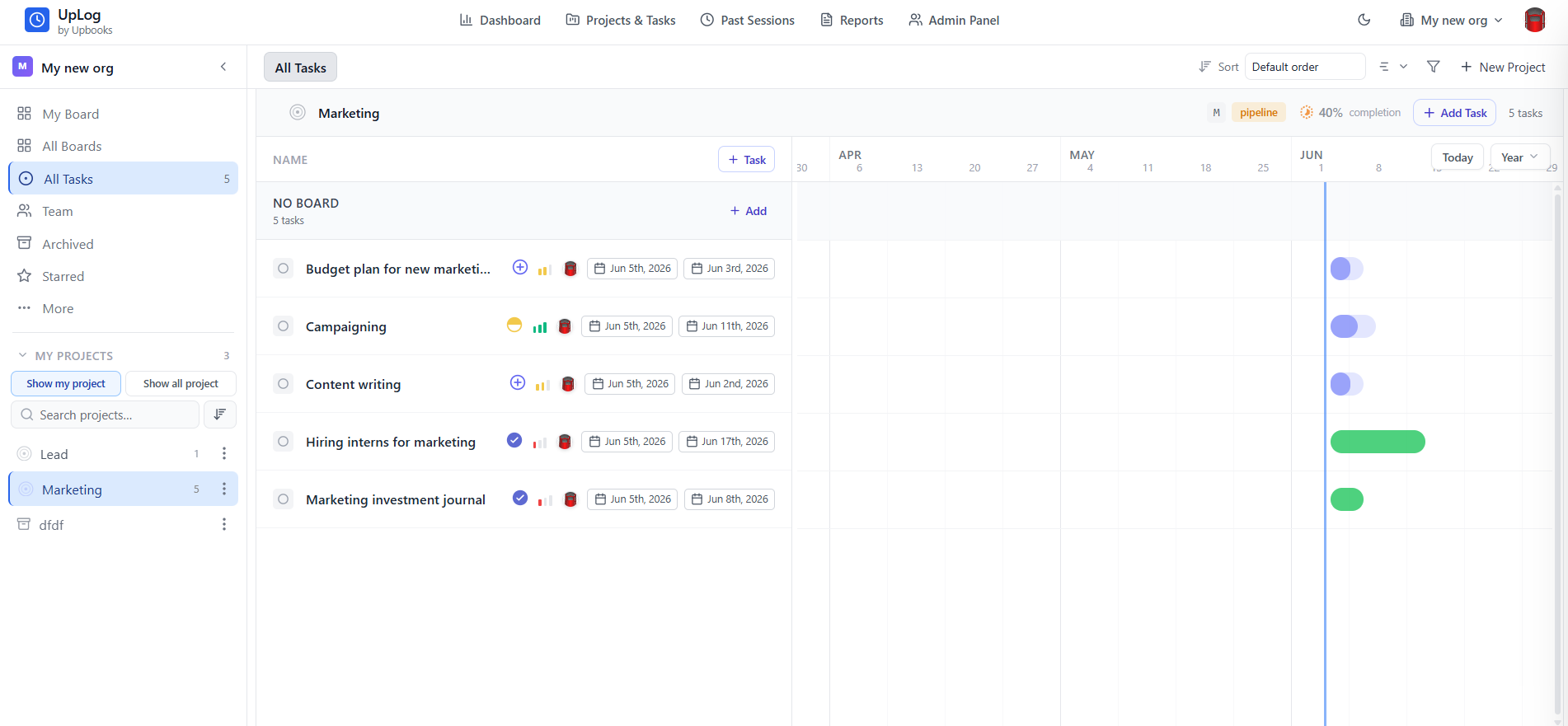Screen dimensions: 1568x726
Task: Mark Budget plan task checkbox complete
Action: [x=283, y=269]
